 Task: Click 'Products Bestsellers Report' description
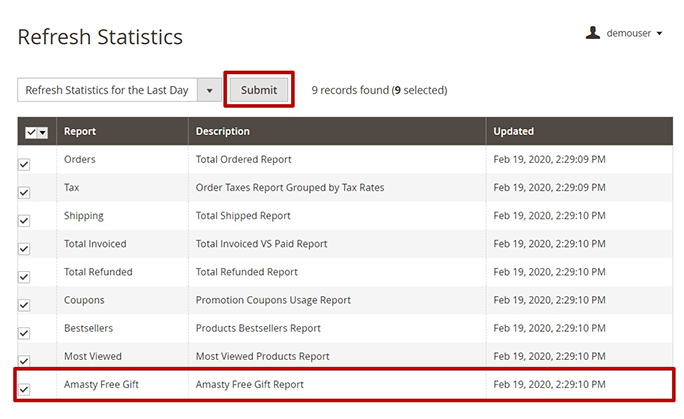258,328
